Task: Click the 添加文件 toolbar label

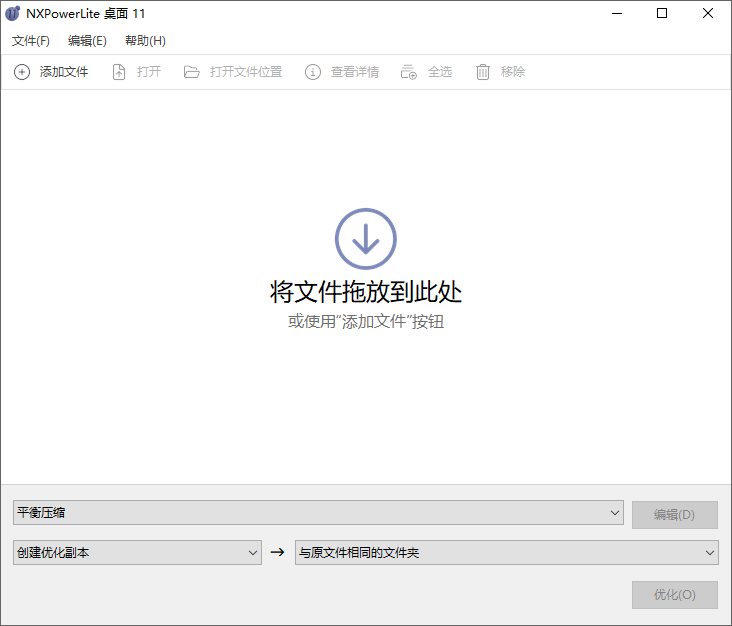Action: [x=64, y=72]
